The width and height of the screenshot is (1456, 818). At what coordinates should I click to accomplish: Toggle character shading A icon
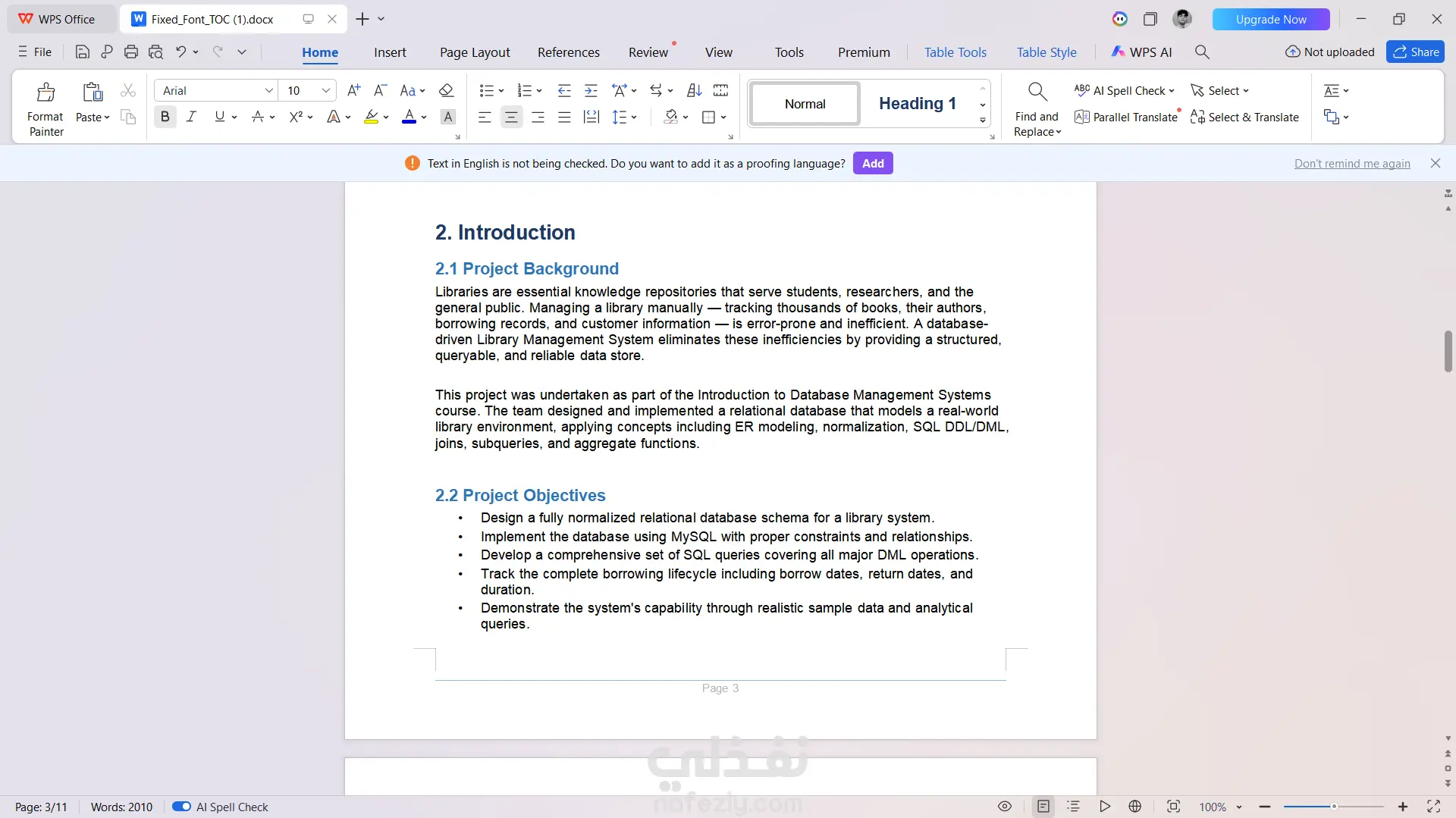(x=448, y=117)
